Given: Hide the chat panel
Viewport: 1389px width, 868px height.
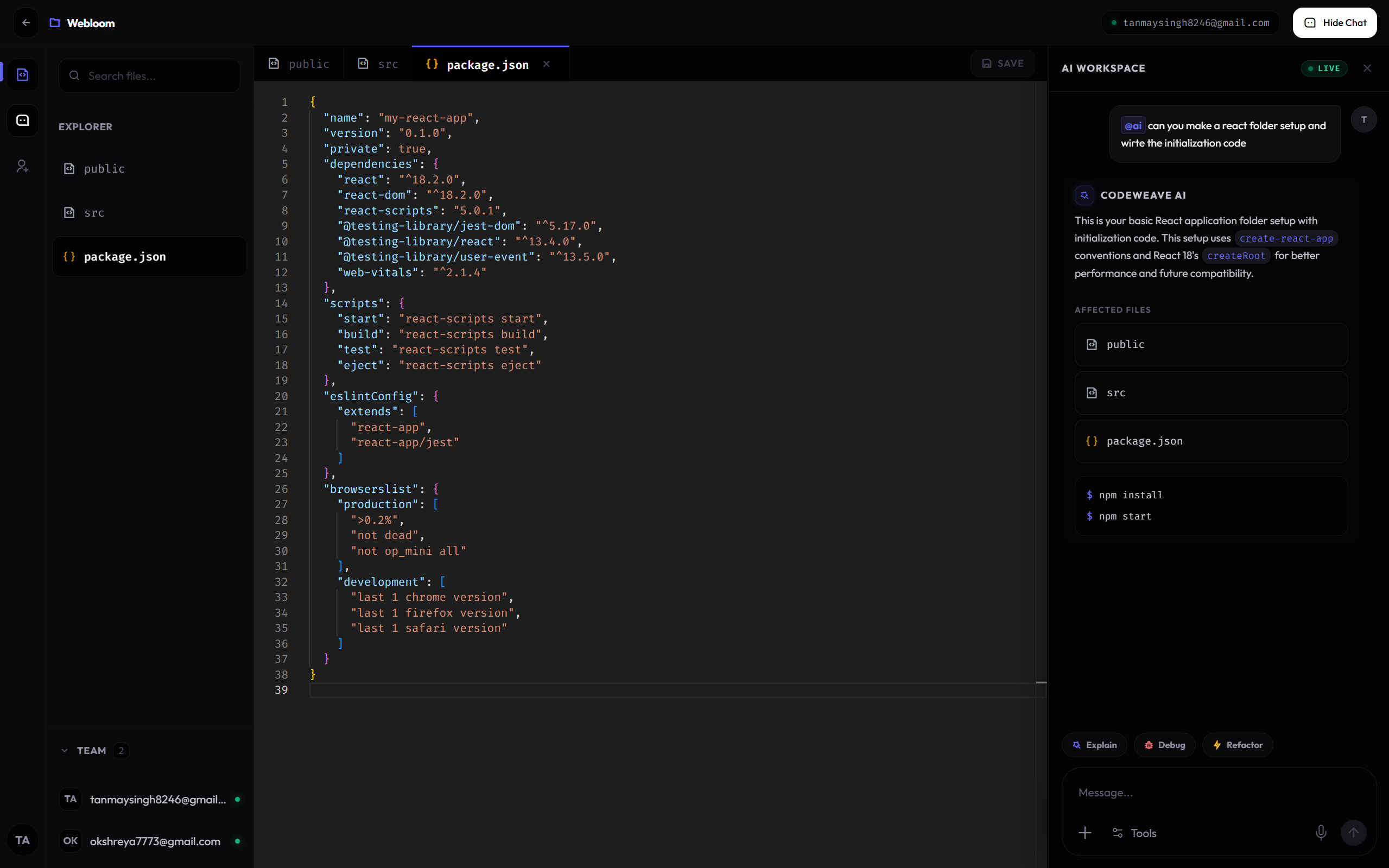Looking at the screenshot, I should tap(1335, 23).
